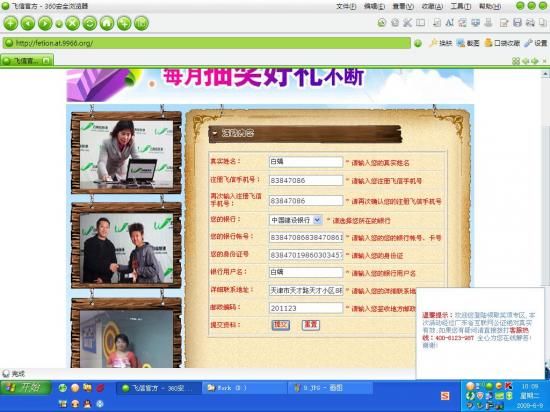The width and height of the screenshot is (550, 412).
Task: Open the 收藏(A) menu
Action: tap(432, 6)
